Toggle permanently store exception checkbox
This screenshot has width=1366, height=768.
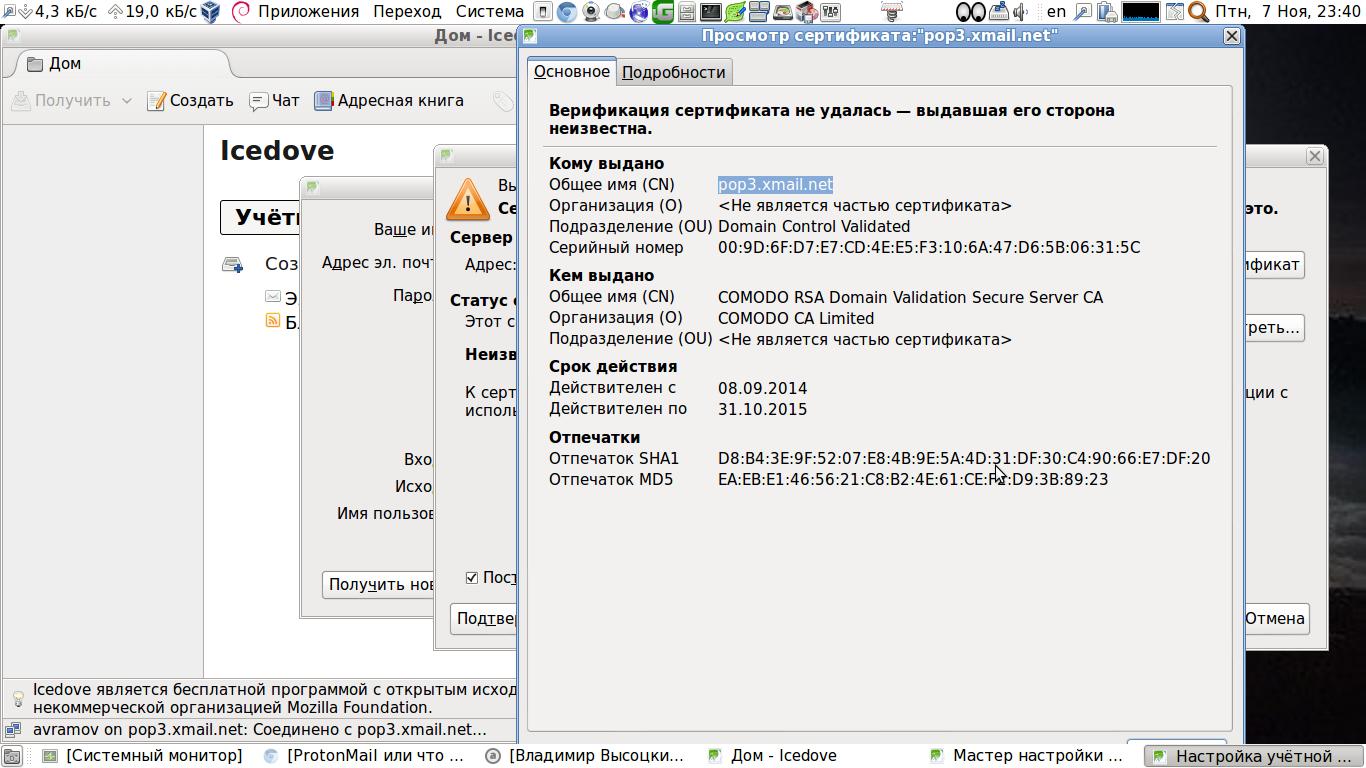(x=472, y=577)
